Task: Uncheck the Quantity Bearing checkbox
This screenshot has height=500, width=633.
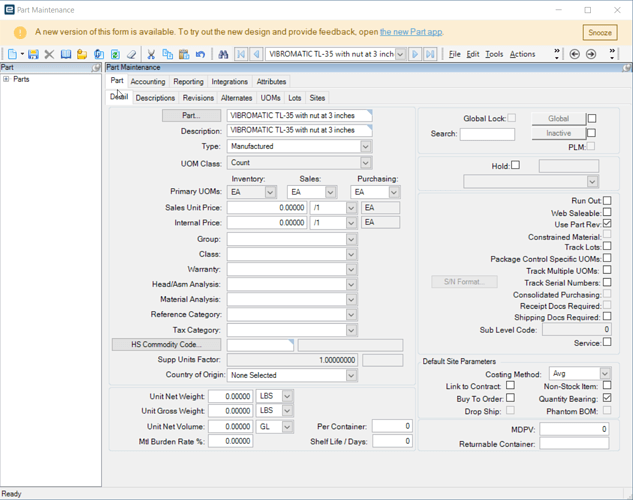Action: [607, 398]
